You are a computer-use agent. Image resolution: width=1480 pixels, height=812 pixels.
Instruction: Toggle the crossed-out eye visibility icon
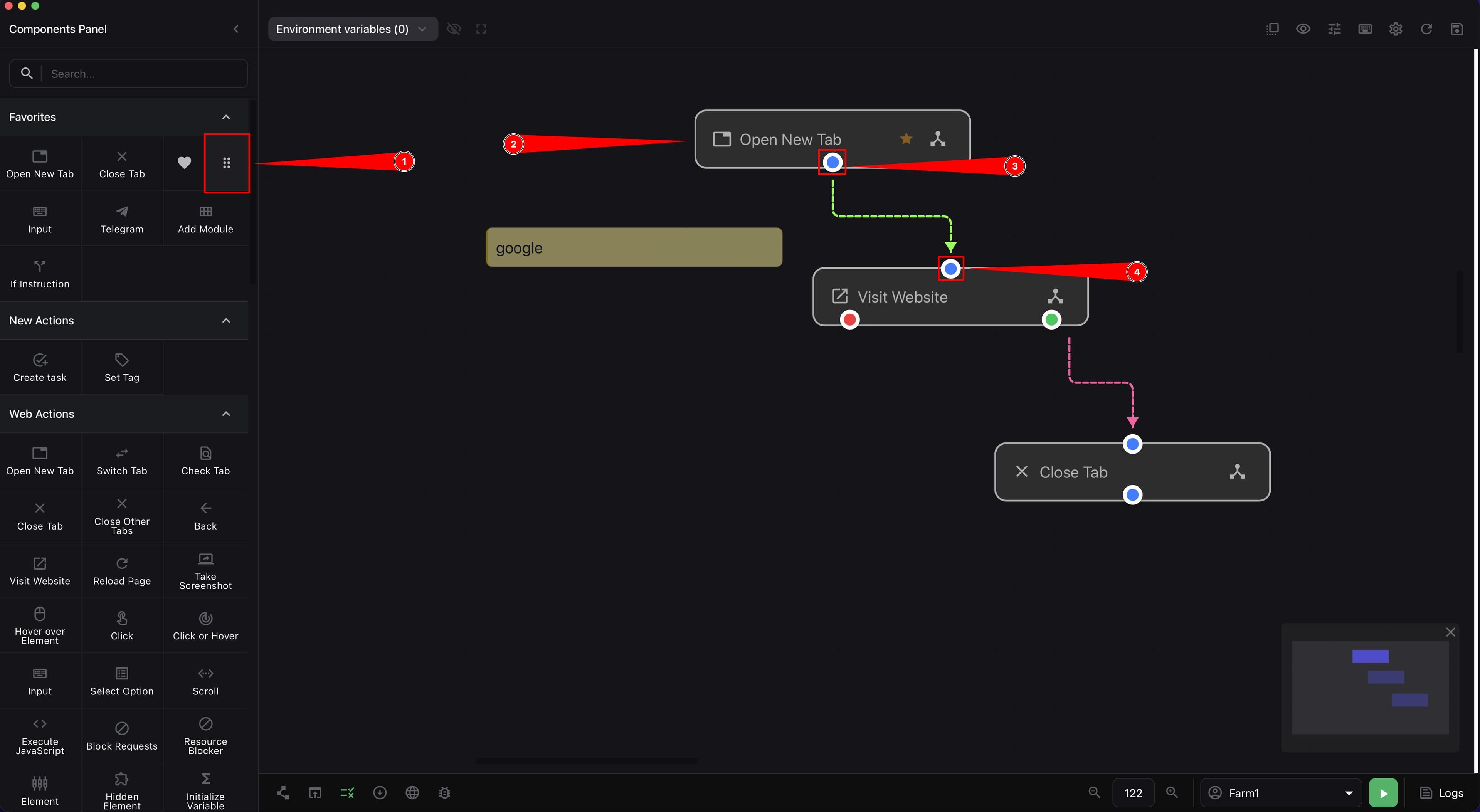tap(454, 29)
